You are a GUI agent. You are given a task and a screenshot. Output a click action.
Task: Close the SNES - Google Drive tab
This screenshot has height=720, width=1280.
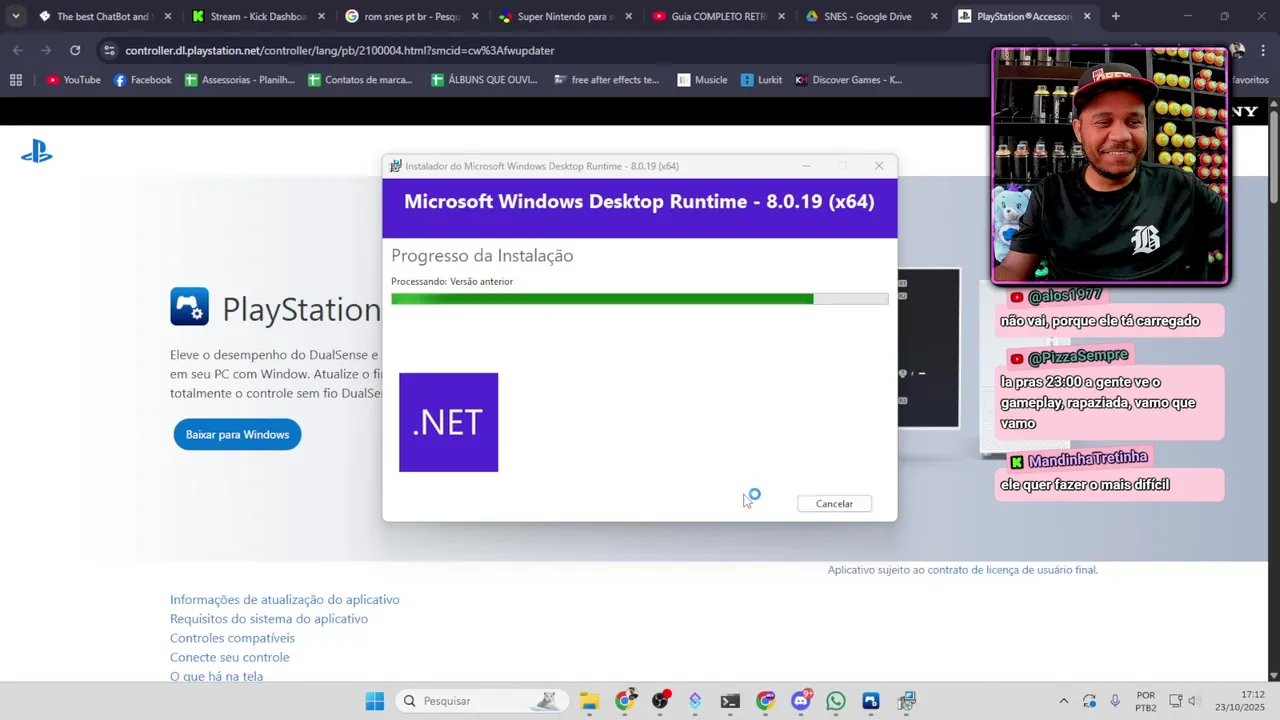point(934,16)
